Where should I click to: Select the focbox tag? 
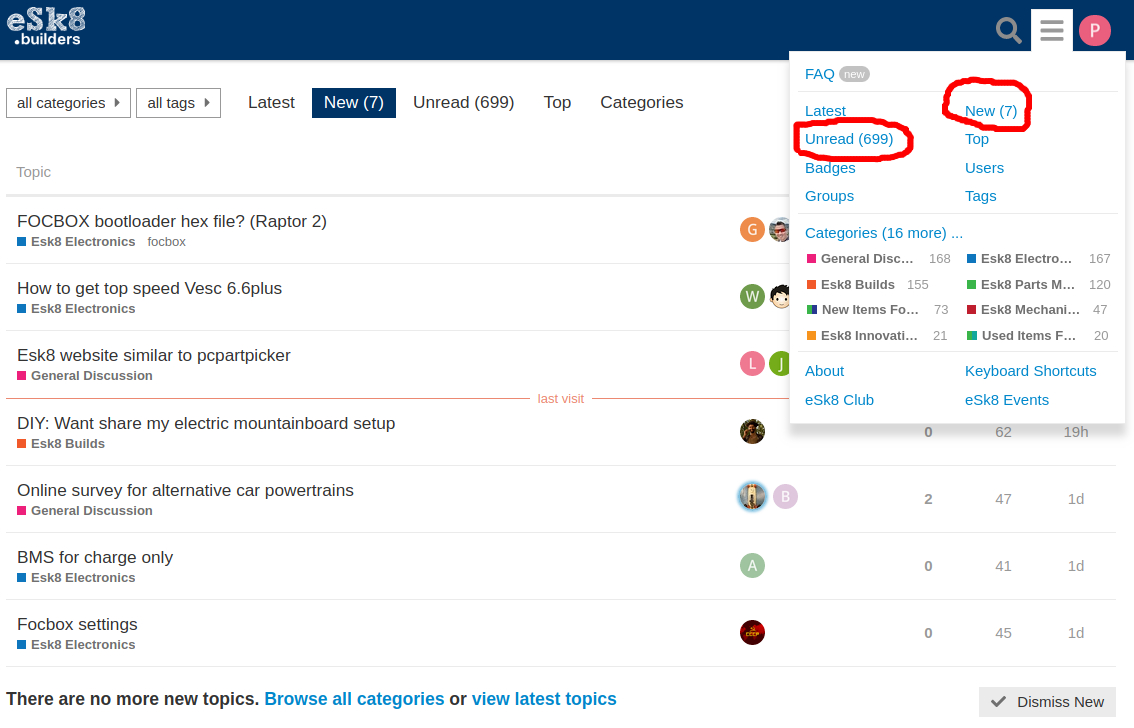[166, 242]
